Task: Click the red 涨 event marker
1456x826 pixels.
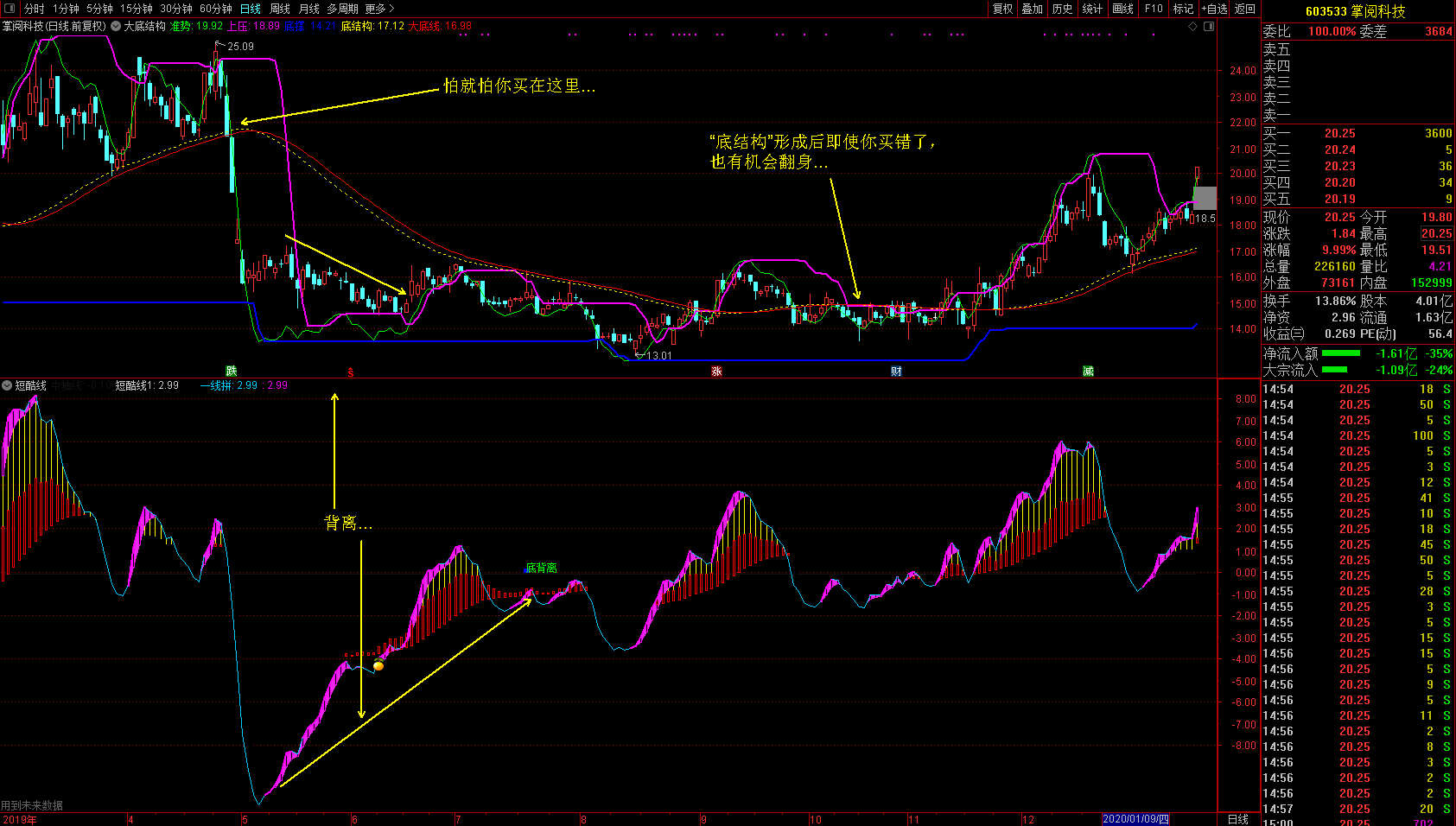Action: click(716, 371)
